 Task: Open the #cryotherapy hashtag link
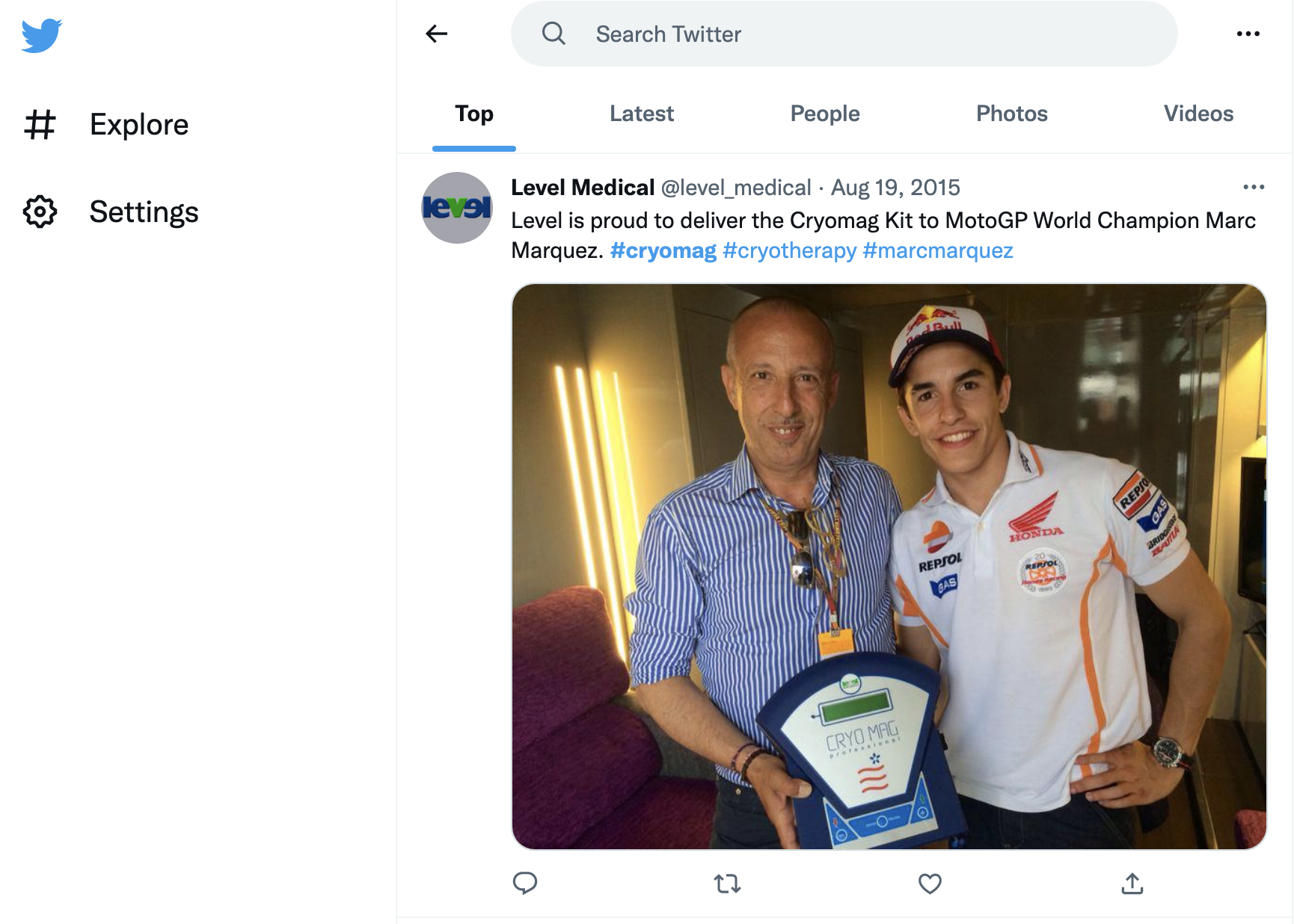click(x=788, y=250)
